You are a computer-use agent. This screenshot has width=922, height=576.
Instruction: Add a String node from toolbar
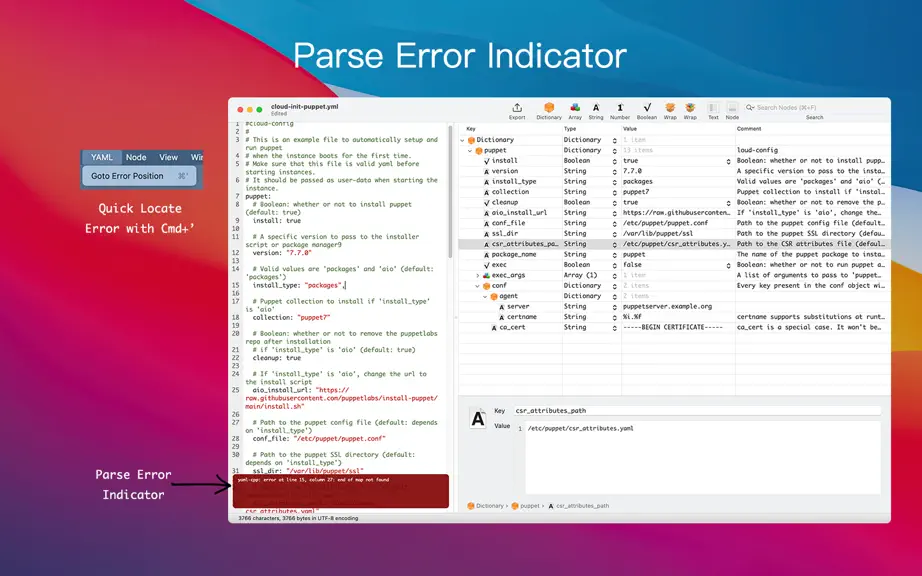click(x=596, y=108)
